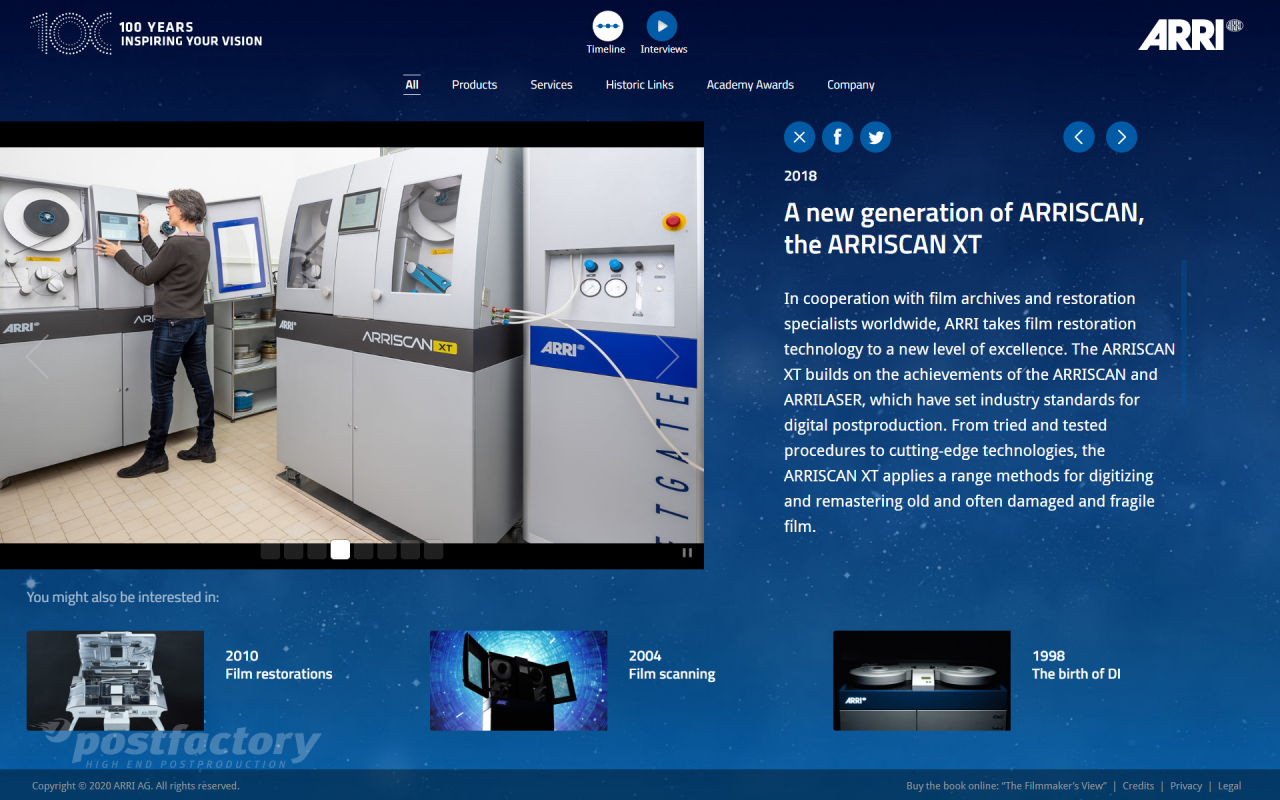1280x800 pixels.
Task: Select the Historic Links tab
Action: (x=640, y=85)
